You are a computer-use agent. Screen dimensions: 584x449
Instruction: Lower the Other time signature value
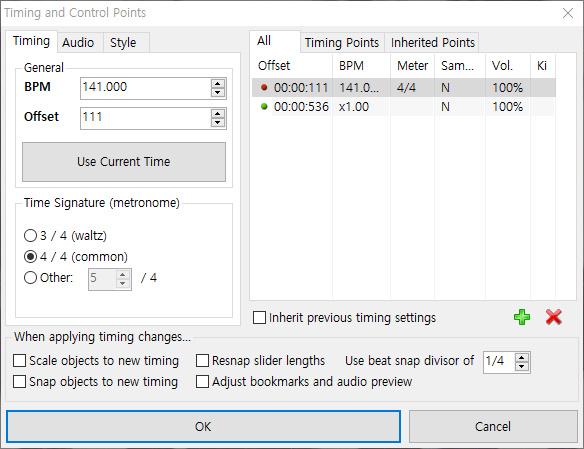123,283
